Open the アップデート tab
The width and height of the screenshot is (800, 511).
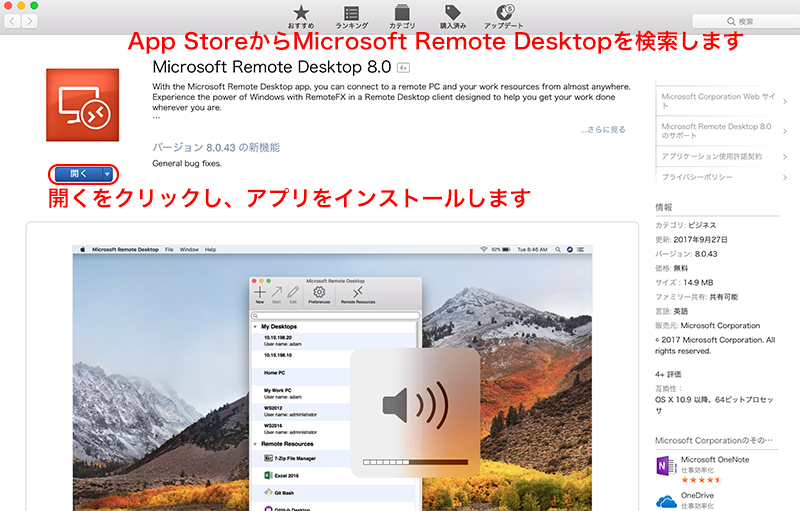(x=504, y=17)
